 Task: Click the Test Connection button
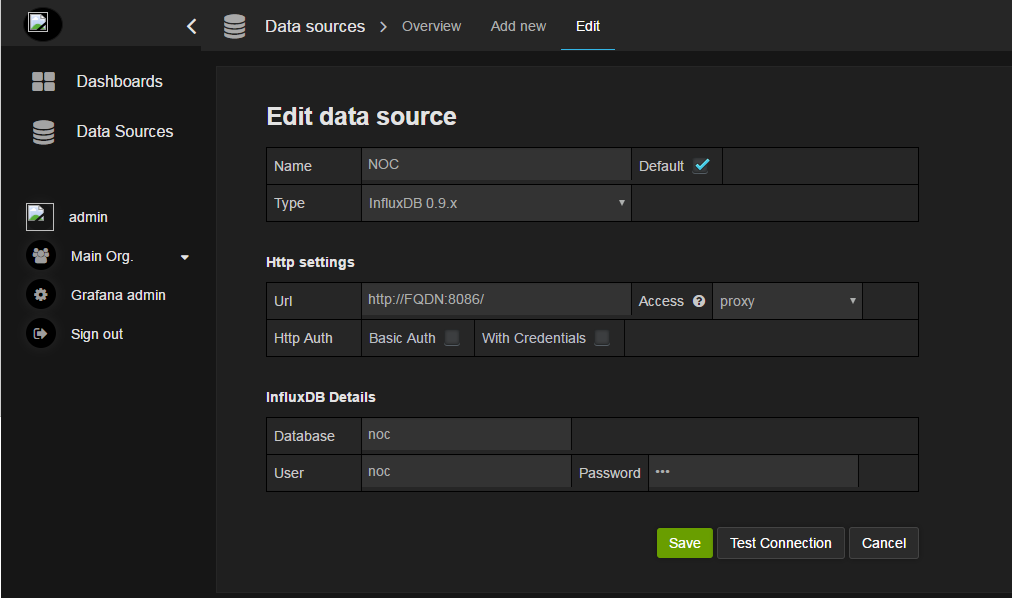780,543
